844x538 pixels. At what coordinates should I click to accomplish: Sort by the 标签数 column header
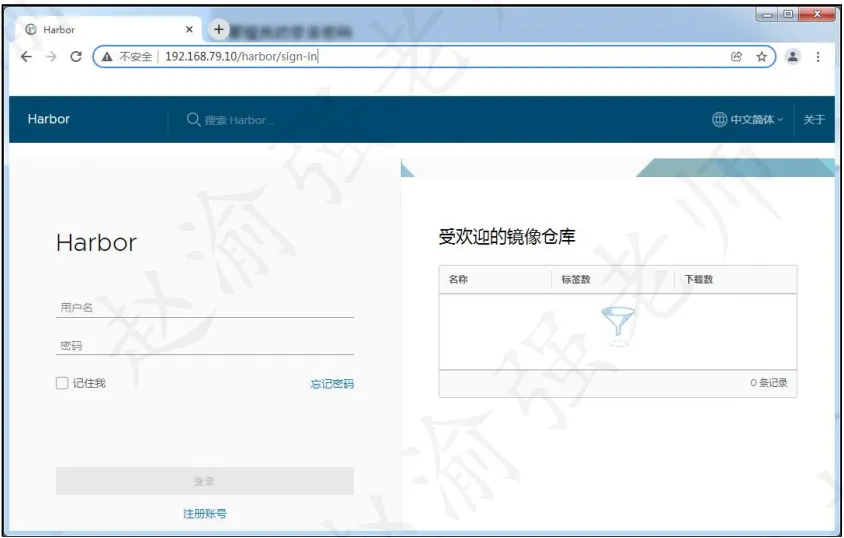click(x=576, y=279)
